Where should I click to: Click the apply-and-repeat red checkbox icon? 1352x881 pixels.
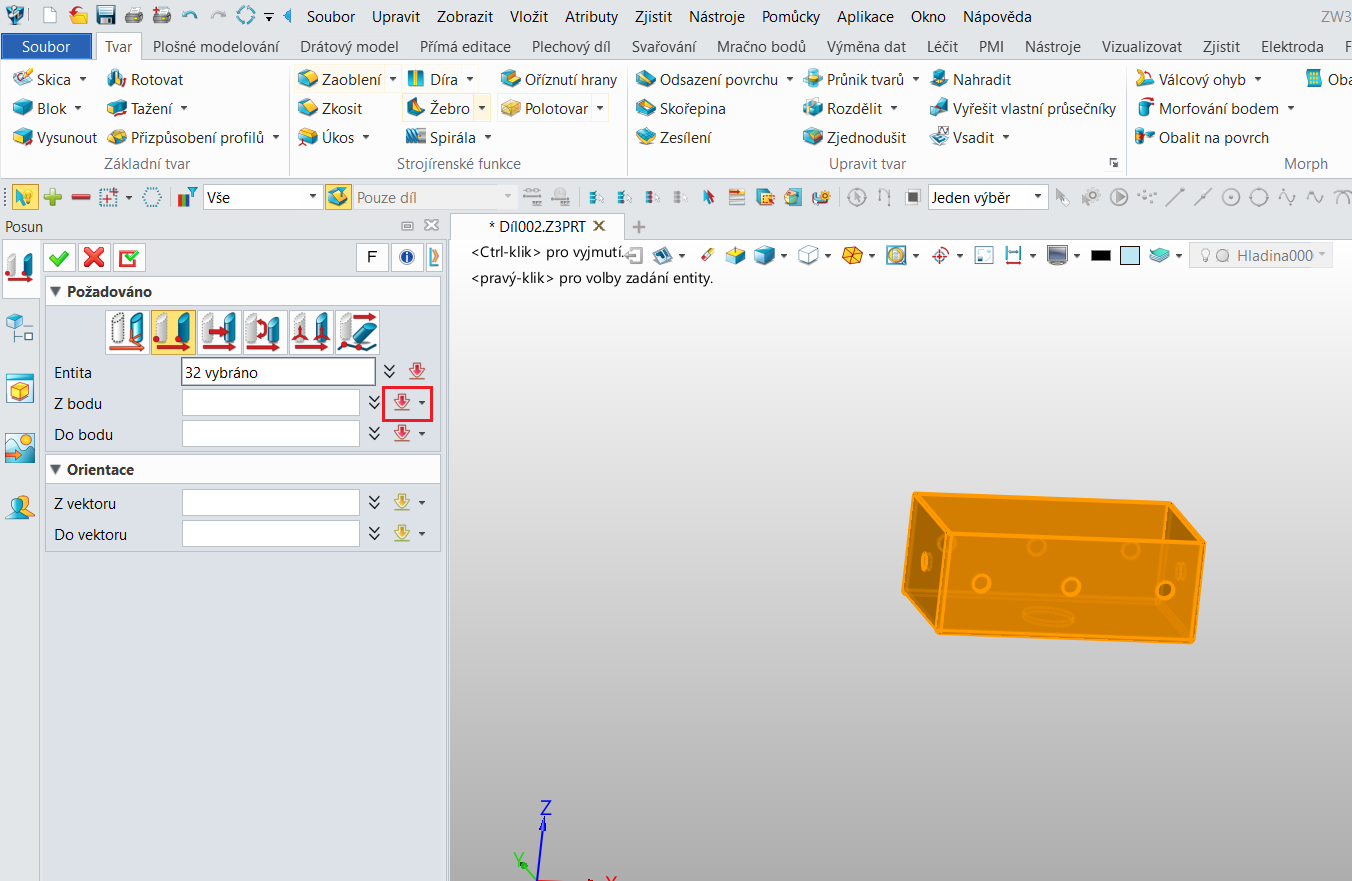tap(129, 258)
